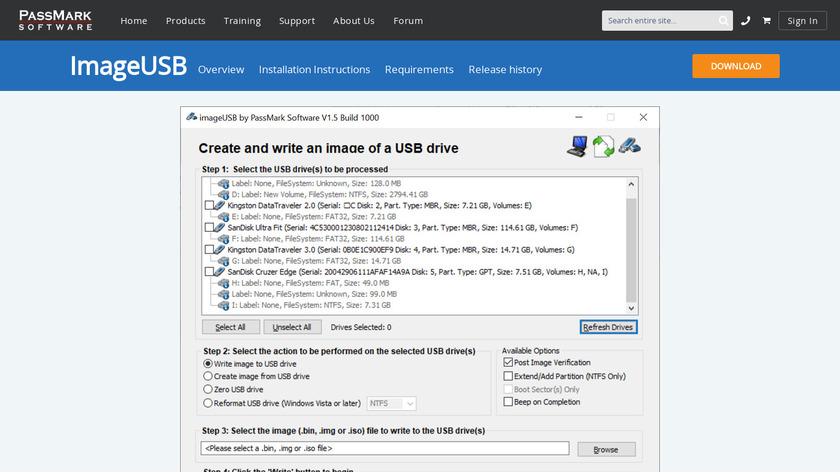Click the drive list scroll up arrow
This screenshot has width=840, height=472.
(631, 184)
